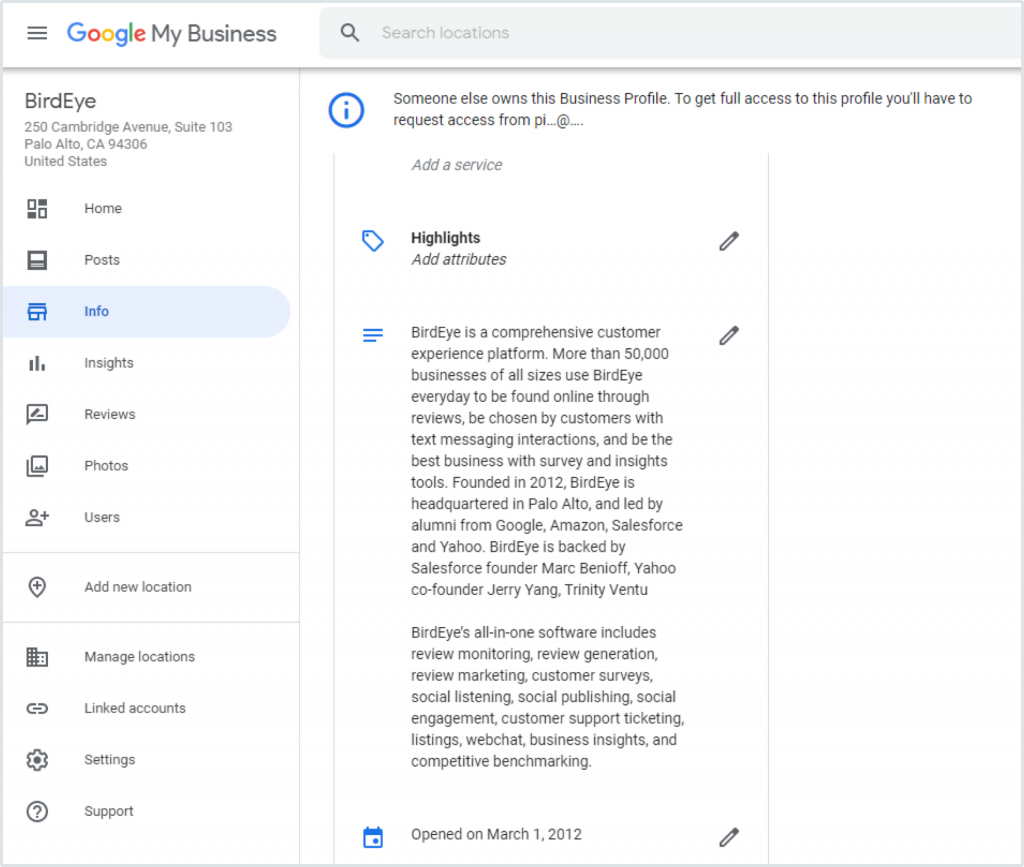The width and height of the screenshot is (1024, 867).
Task: Open Insights in the sidebar
Action: click(108, 363)
